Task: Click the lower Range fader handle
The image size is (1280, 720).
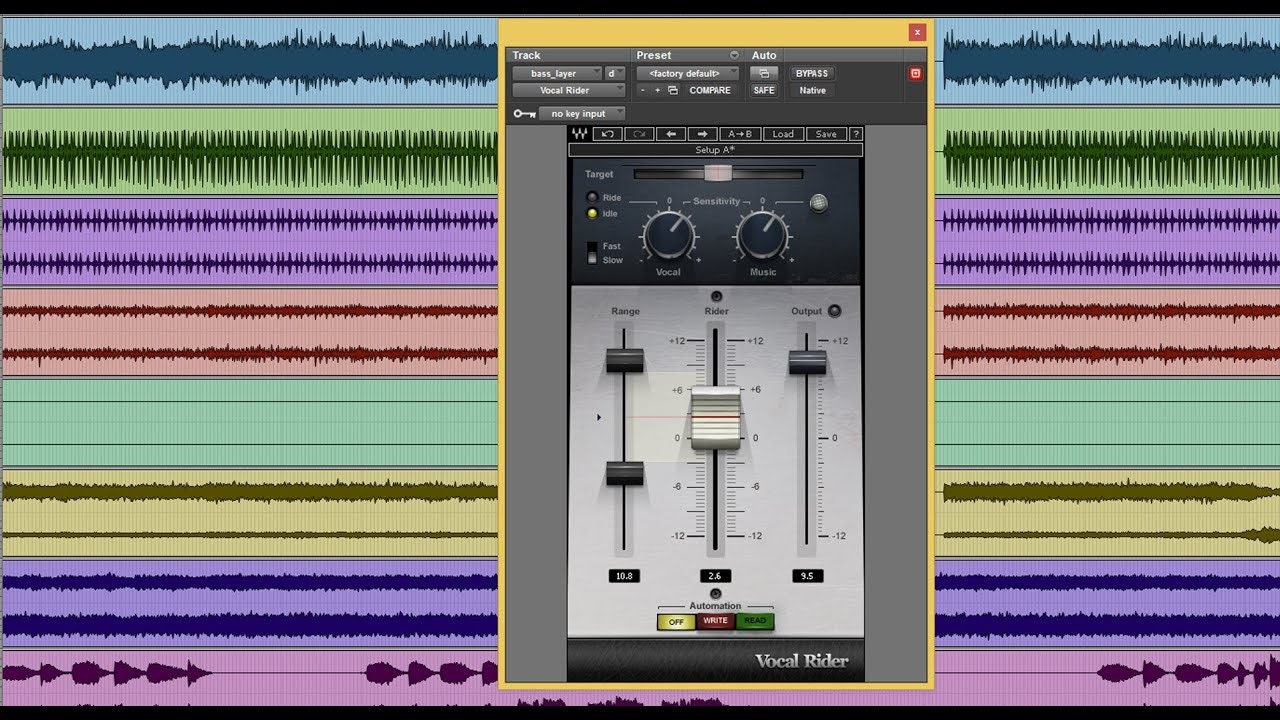Action: 625,473
